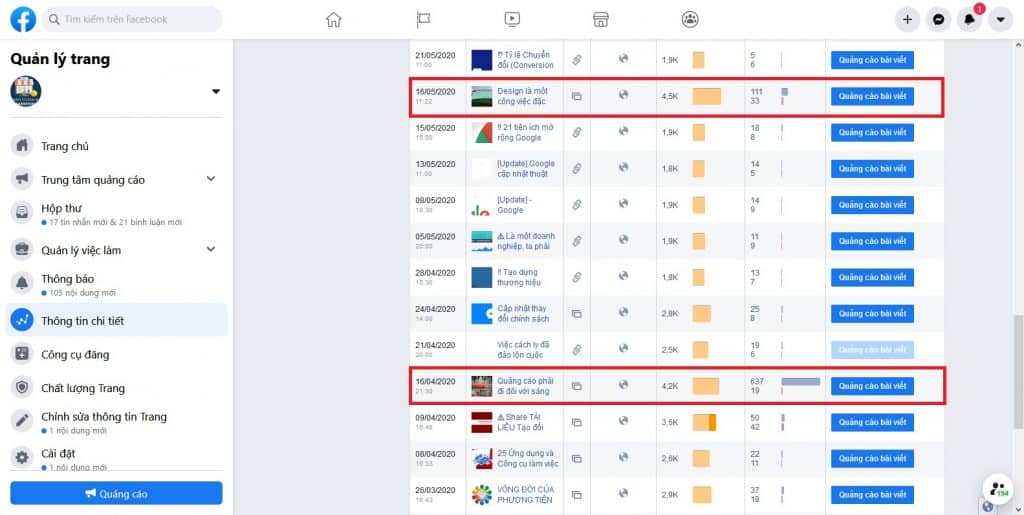Open post 'Design là một công việc'
This screenshot has height=515, width=1024.
pyautogui.click(x=522, y=97)
